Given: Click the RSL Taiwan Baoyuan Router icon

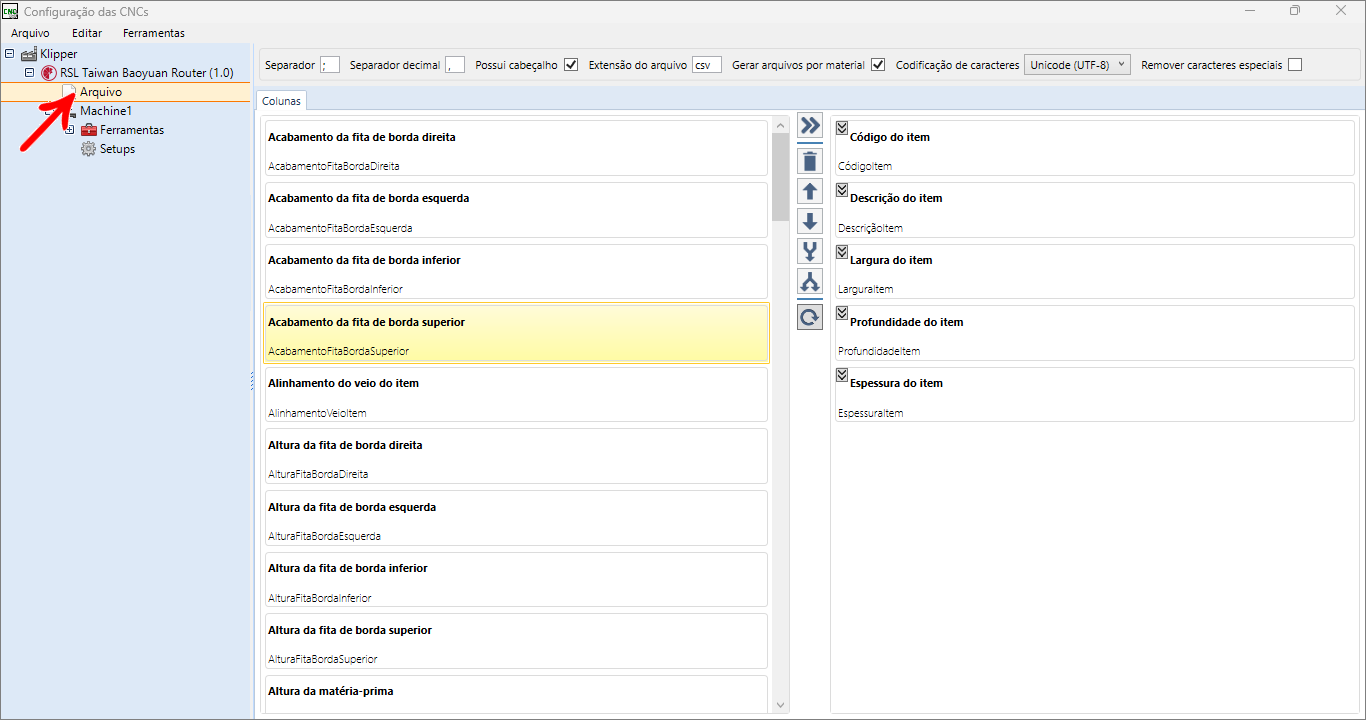Looking at the screenshot, I should click(x=49, y=73).
